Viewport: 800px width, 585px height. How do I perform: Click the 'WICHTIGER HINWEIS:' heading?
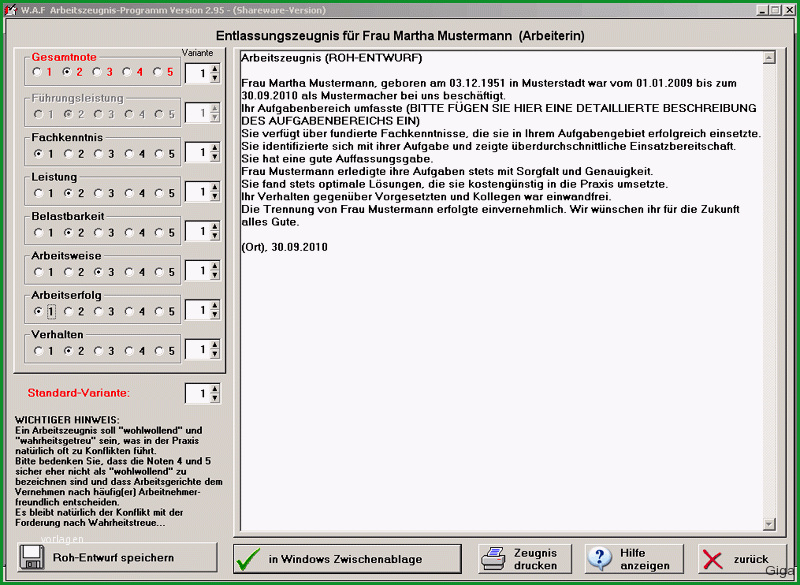coord(67,420)
